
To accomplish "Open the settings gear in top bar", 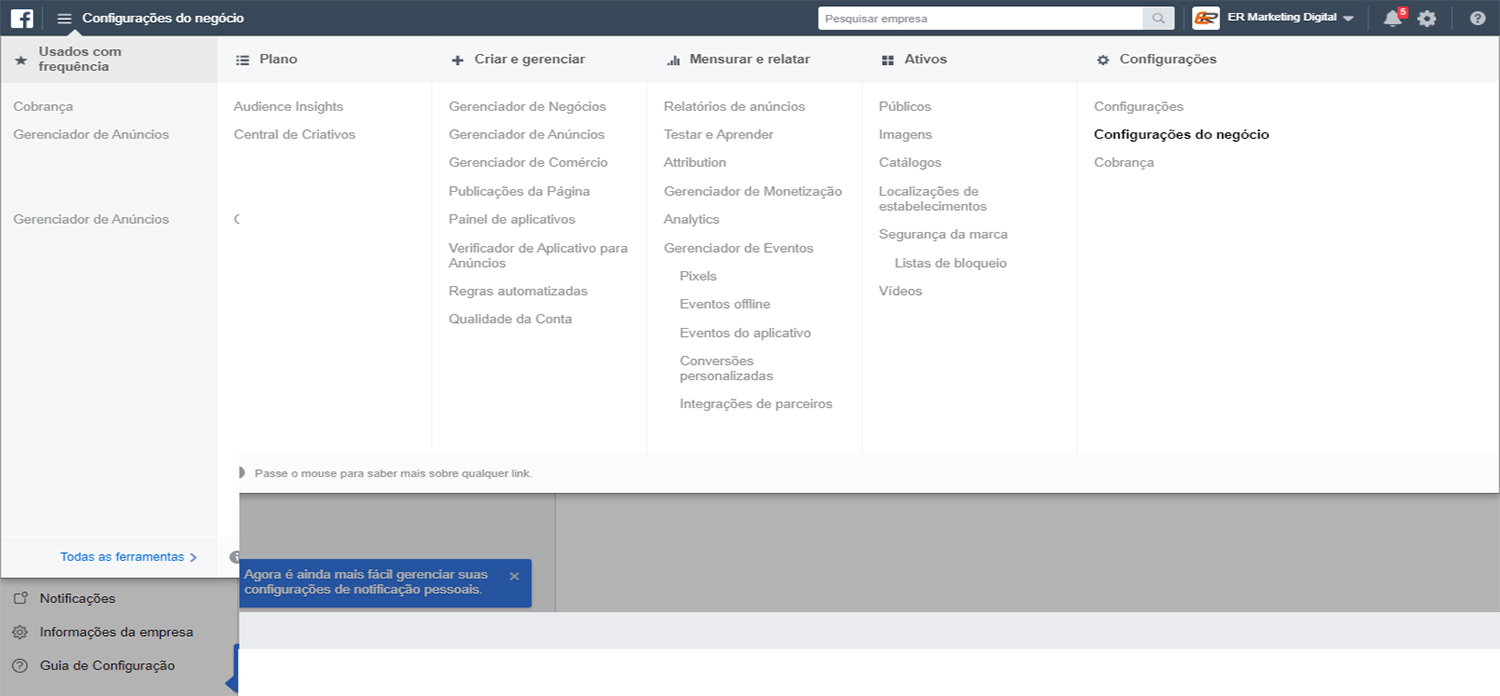I will tap(1427, 18).
